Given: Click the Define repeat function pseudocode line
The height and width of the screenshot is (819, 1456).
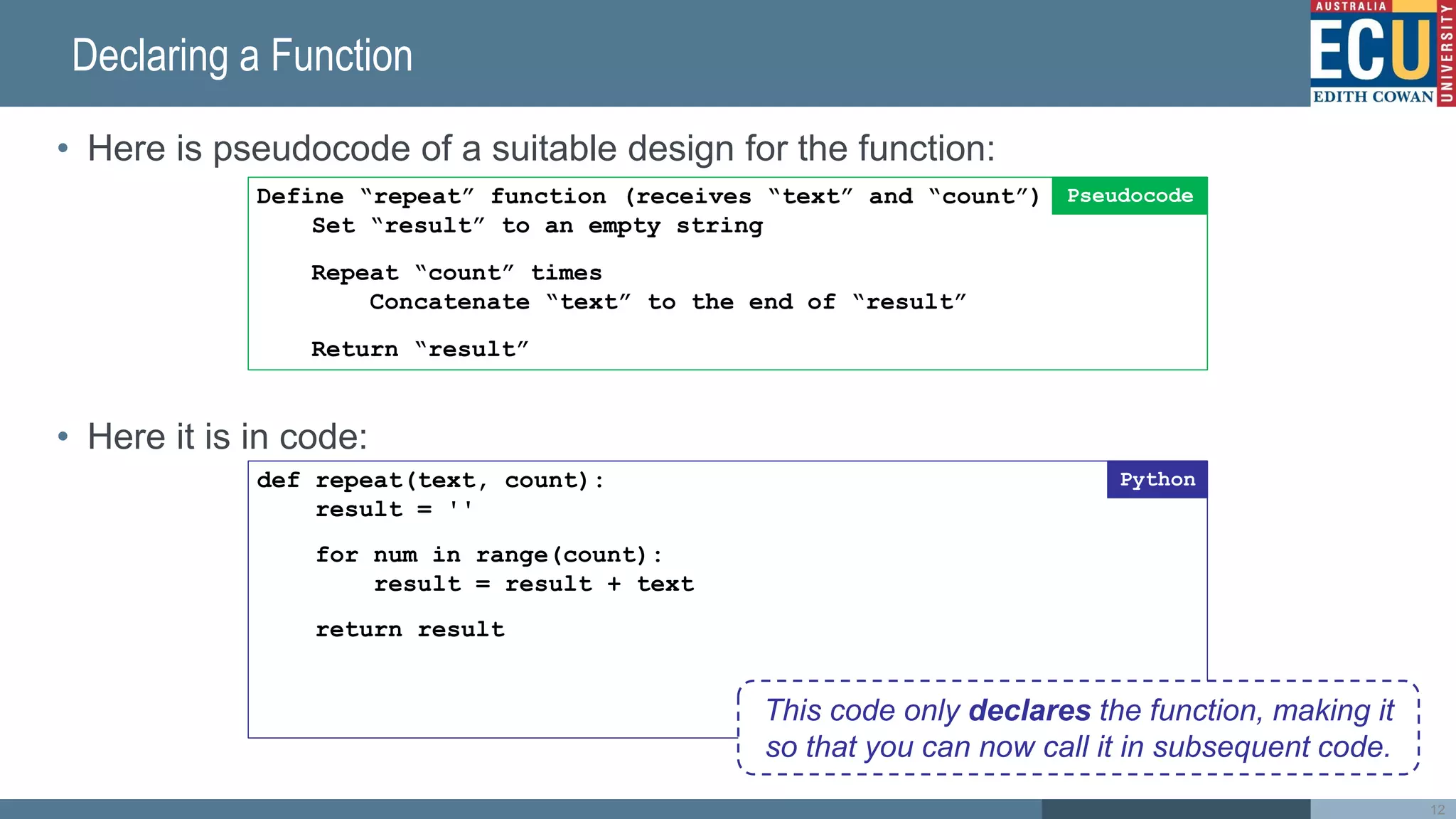Looking at the screenshot, I should click(x=648, y=196).
